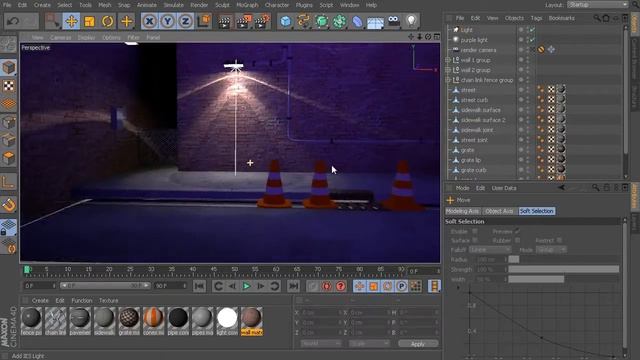Open Material Manager Create menu

click(40, 300)
